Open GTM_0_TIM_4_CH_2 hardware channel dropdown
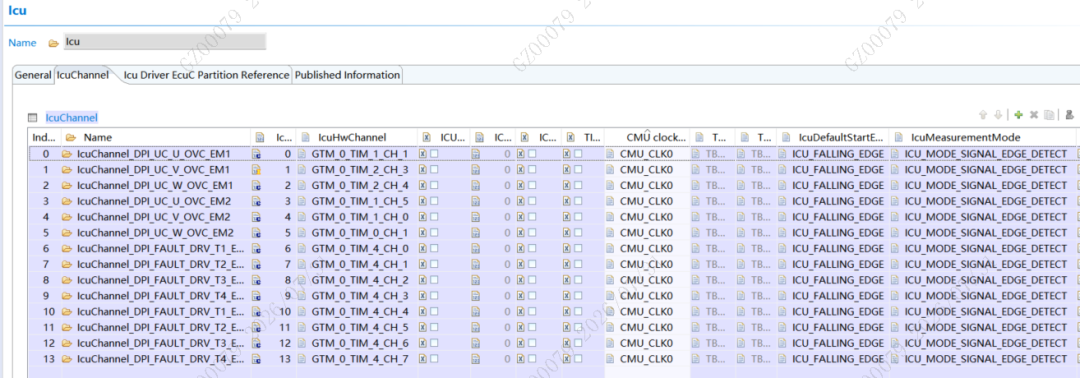This screenshot has width=1080, height=378. [x=357, y=280]
